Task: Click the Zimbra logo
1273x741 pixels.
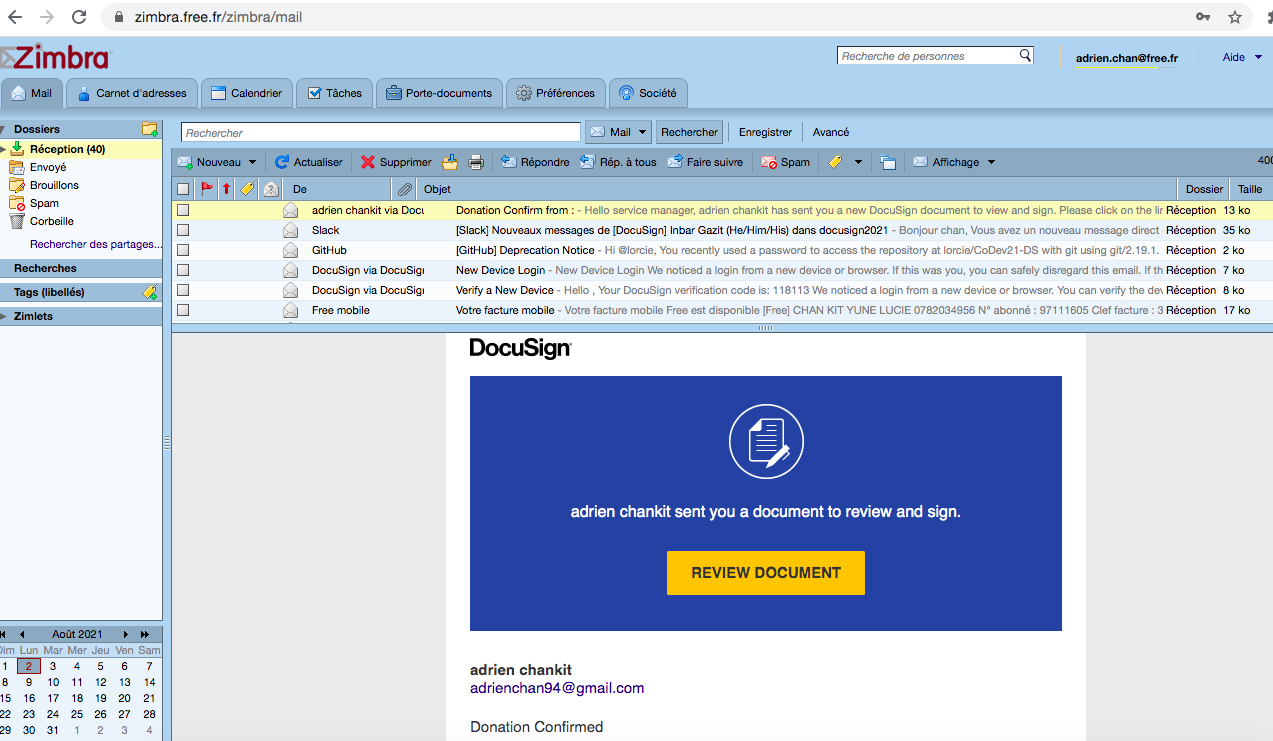Action: tap(56, 57)
